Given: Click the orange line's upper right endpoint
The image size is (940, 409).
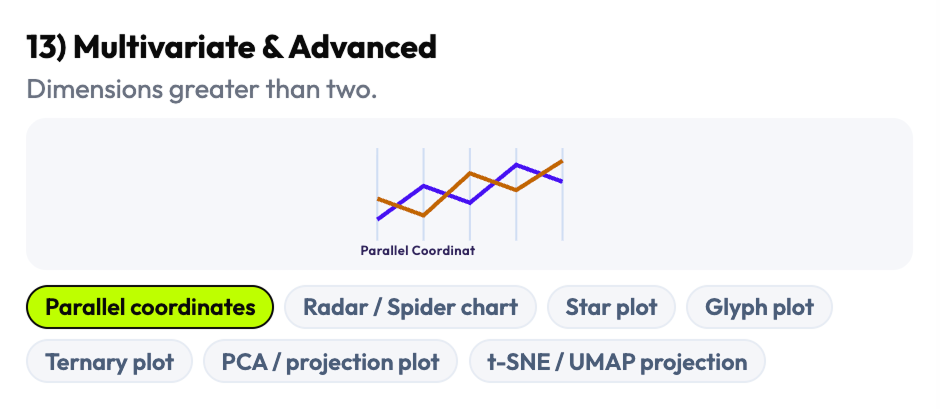Looking at the screenshot, I should pos(561,161).
